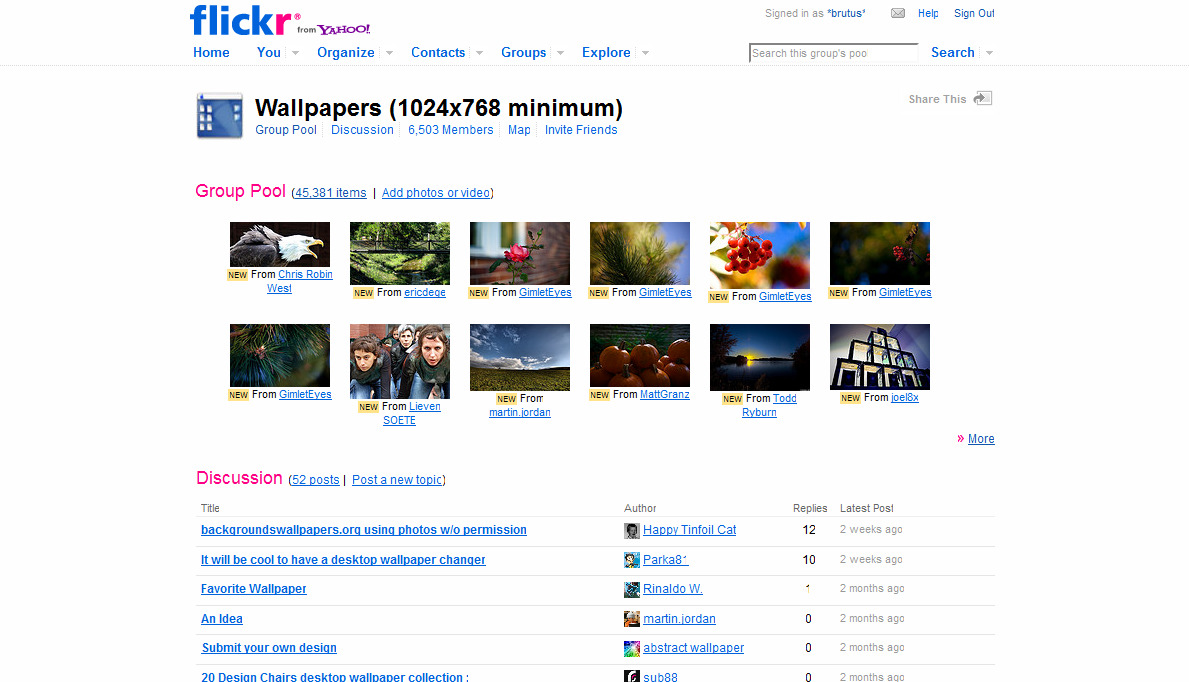Click the Wallpapers group icon

point(220,115)
